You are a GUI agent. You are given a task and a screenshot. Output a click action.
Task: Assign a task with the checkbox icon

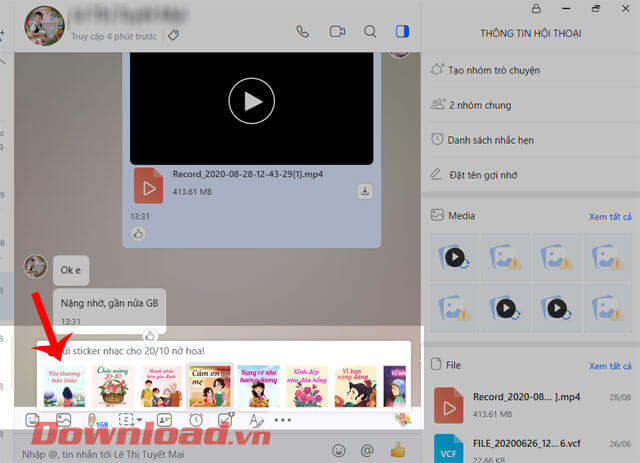pyautogui.click(x=226, y=420)
